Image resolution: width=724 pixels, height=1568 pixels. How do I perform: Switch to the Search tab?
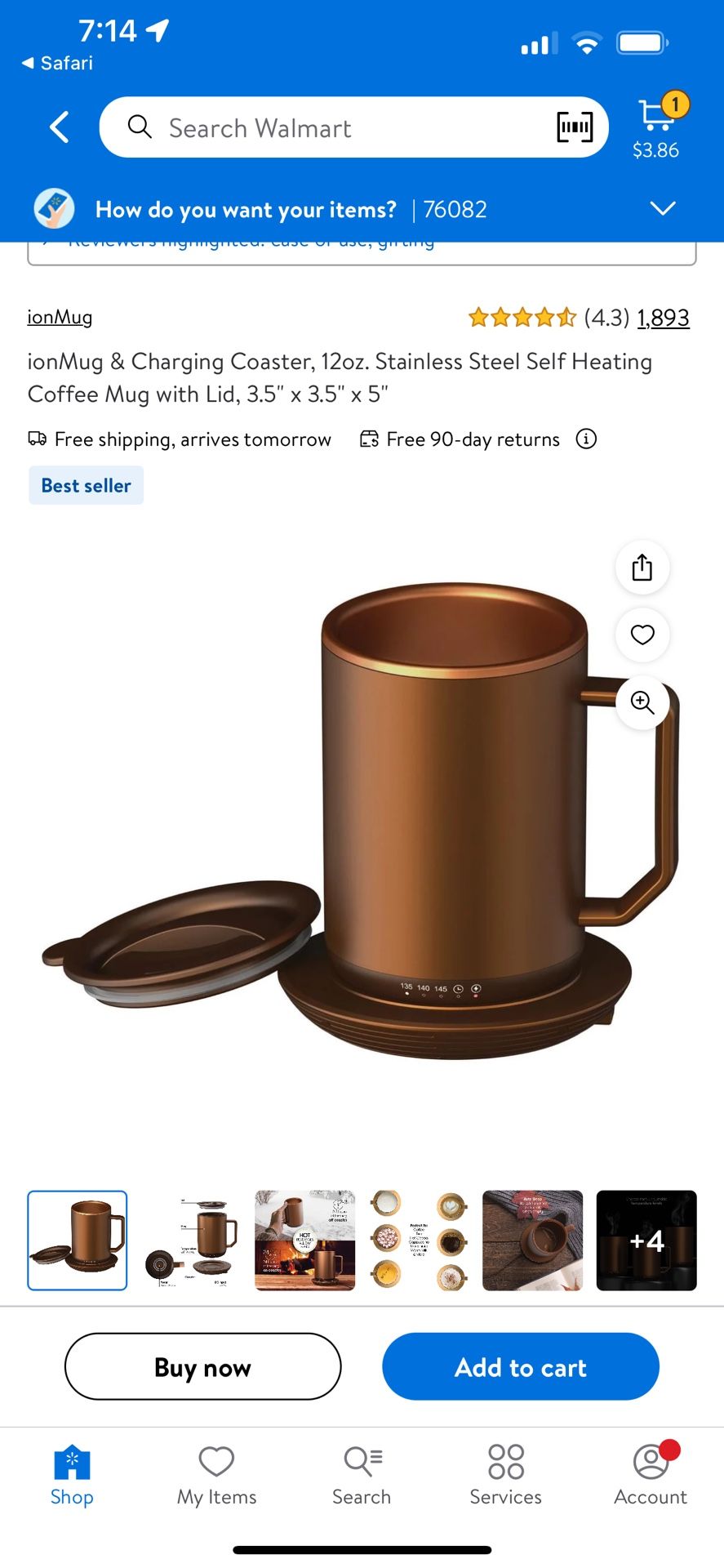[362, 1475]
